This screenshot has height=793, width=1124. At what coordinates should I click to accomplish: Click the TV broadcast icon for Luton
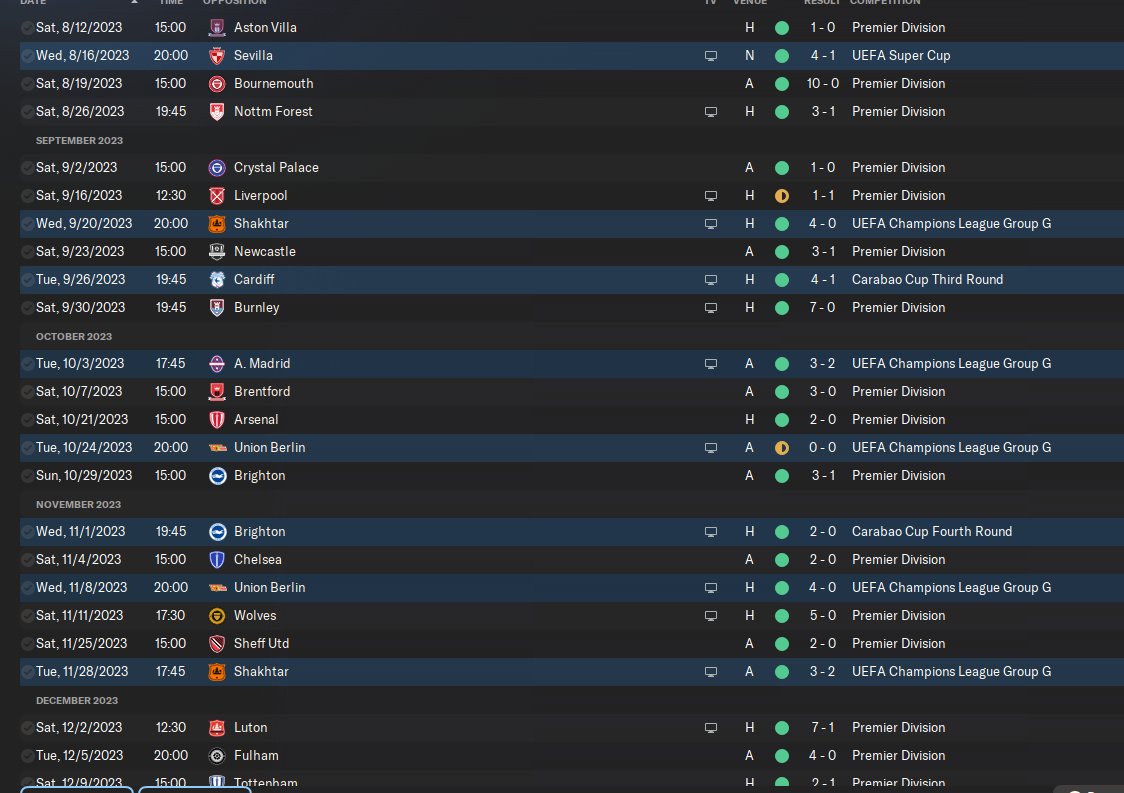[x=710, y=728]
